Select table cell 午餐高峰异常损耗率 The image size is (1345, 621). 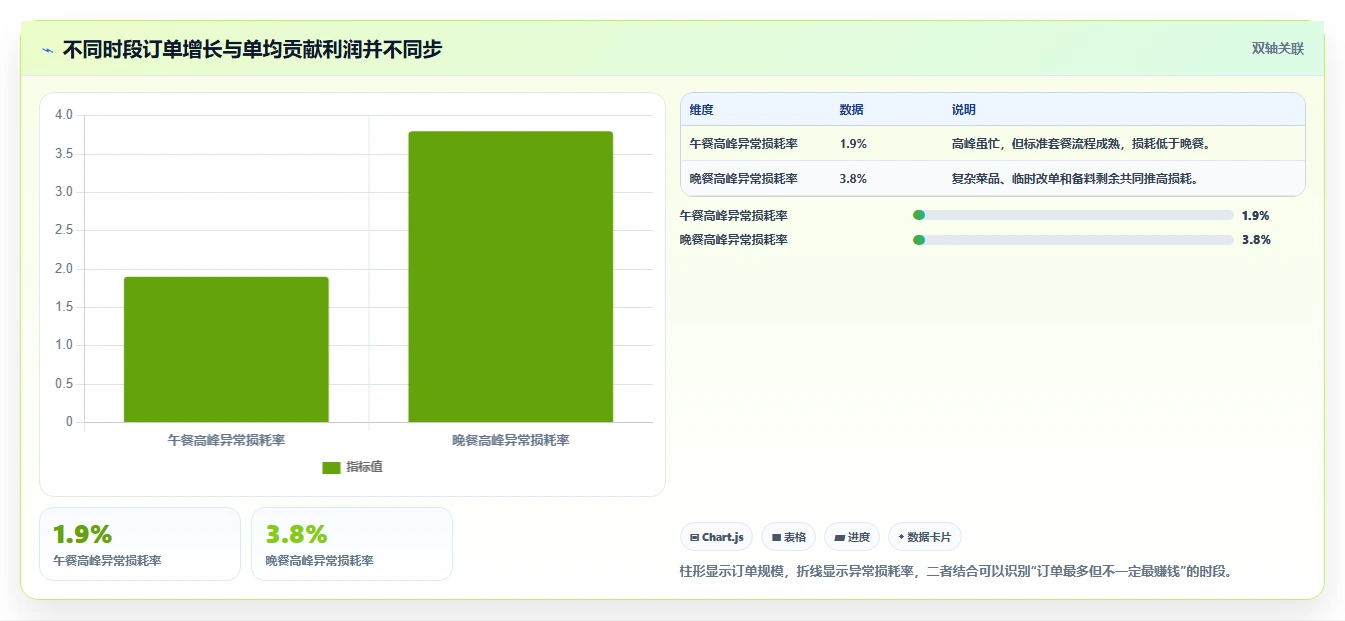tap(744, 144)
